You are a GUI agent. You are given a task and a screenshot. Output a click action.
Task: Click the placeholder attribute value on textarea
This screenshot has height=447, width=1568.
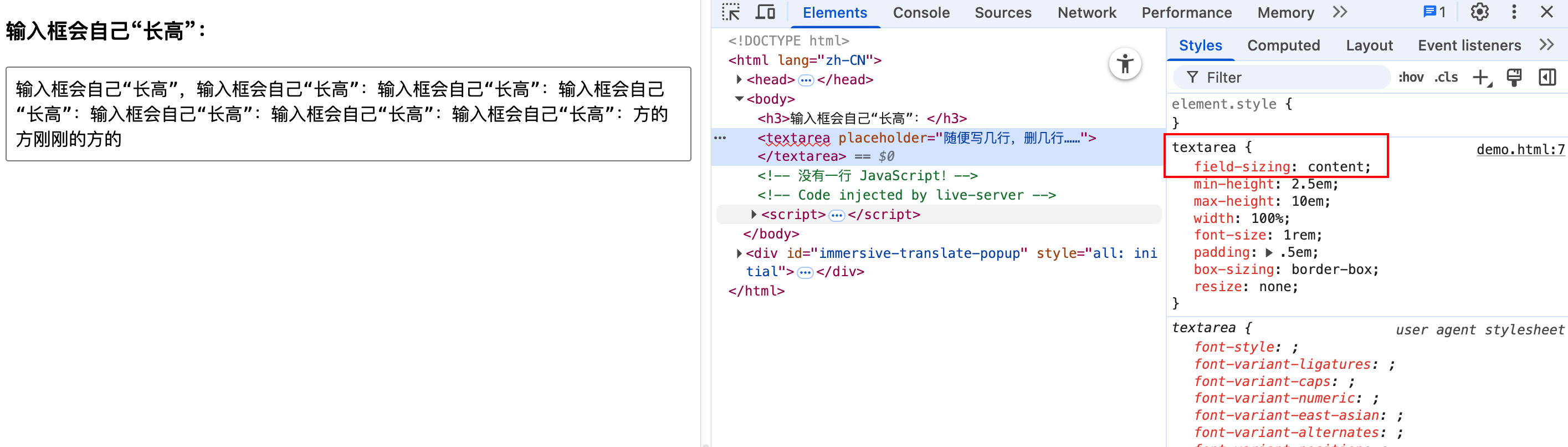(x=1011, y=138)
